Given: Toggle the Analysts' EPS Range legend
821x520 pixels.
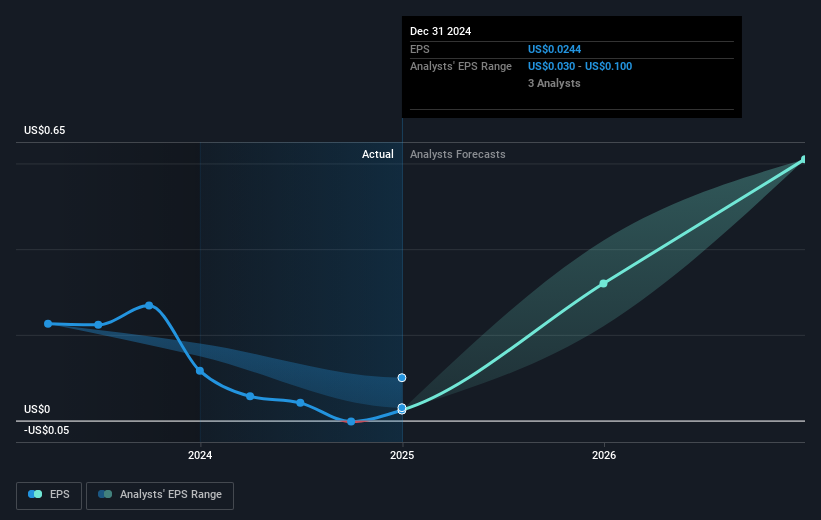Looking at the screenshot, I should tap(160, 495).
